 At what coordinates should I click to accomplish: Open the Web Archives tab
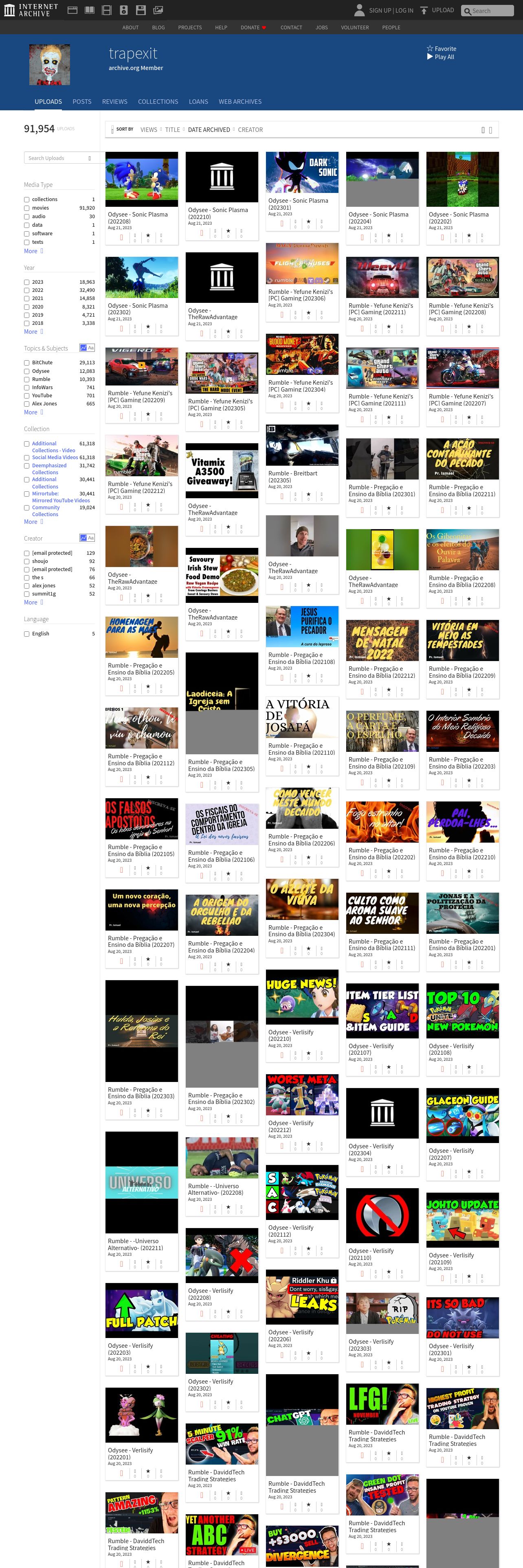pyautogui.click(x=240, y=102)
